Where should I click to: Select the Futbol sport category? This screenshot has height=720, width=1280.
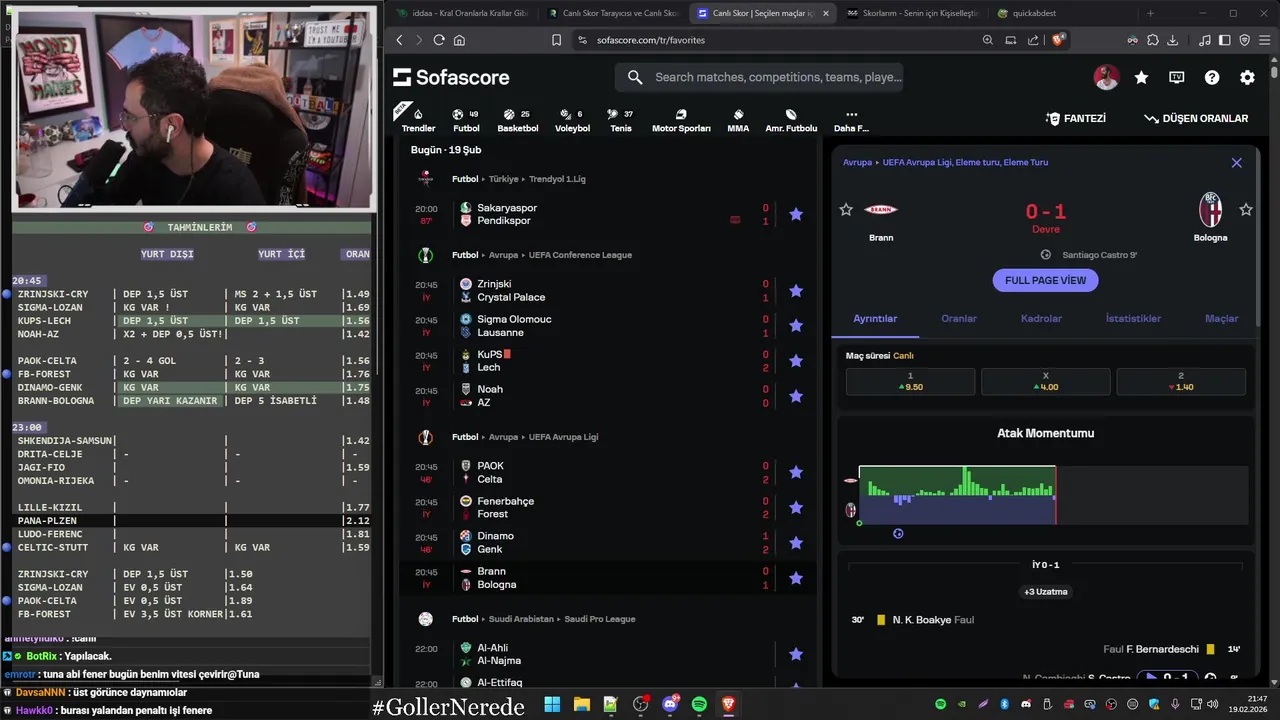point(466,120)
